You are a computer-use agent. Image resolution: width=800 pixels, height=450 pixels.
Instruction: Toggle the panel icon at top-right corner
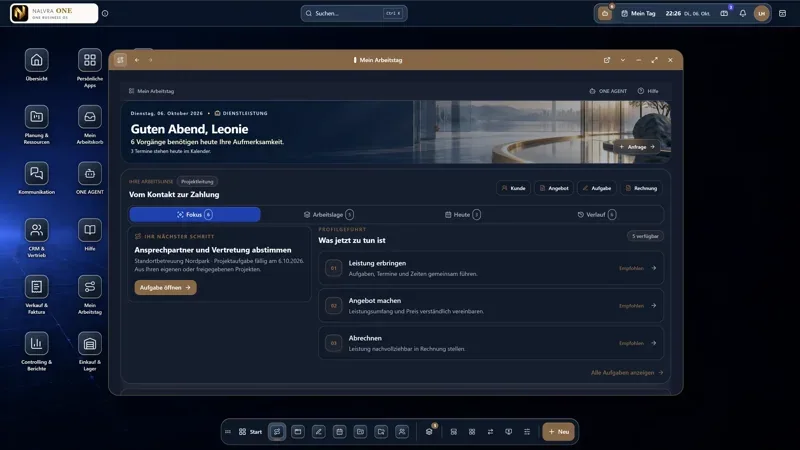coord(783,14)
